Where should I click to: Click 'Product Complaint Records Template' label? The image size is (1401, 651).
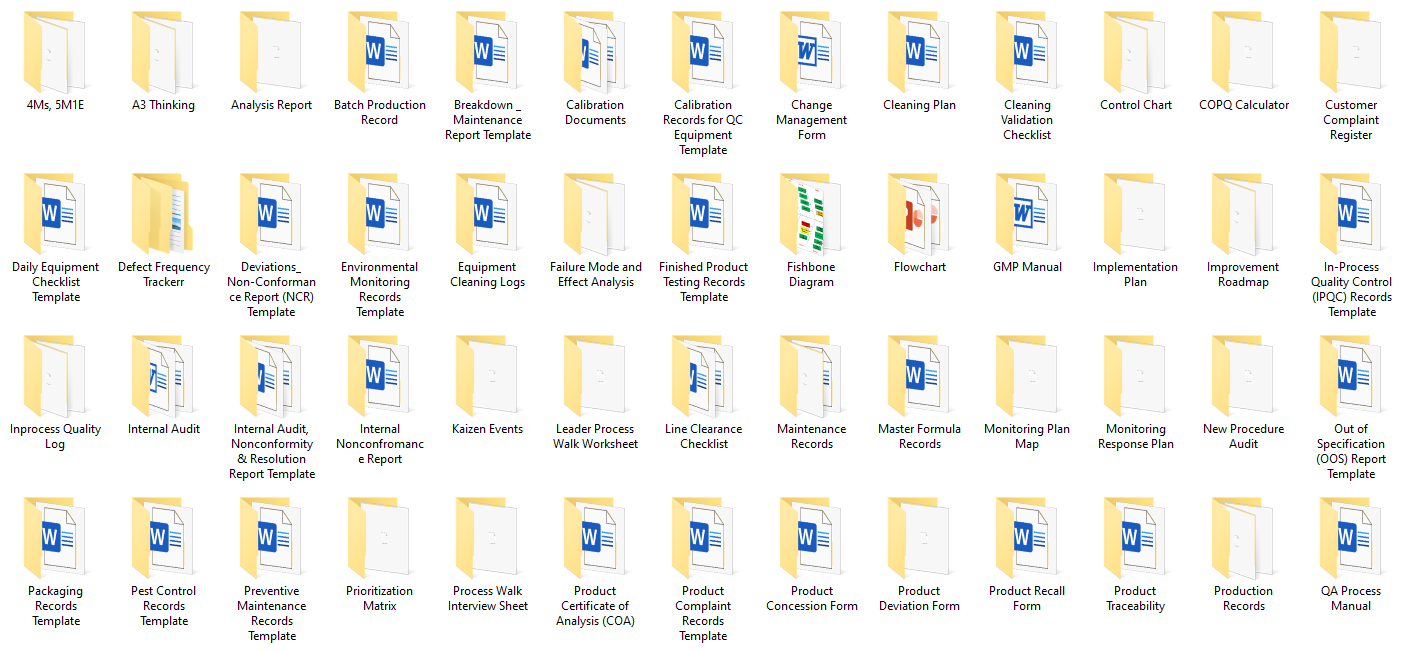703,613
